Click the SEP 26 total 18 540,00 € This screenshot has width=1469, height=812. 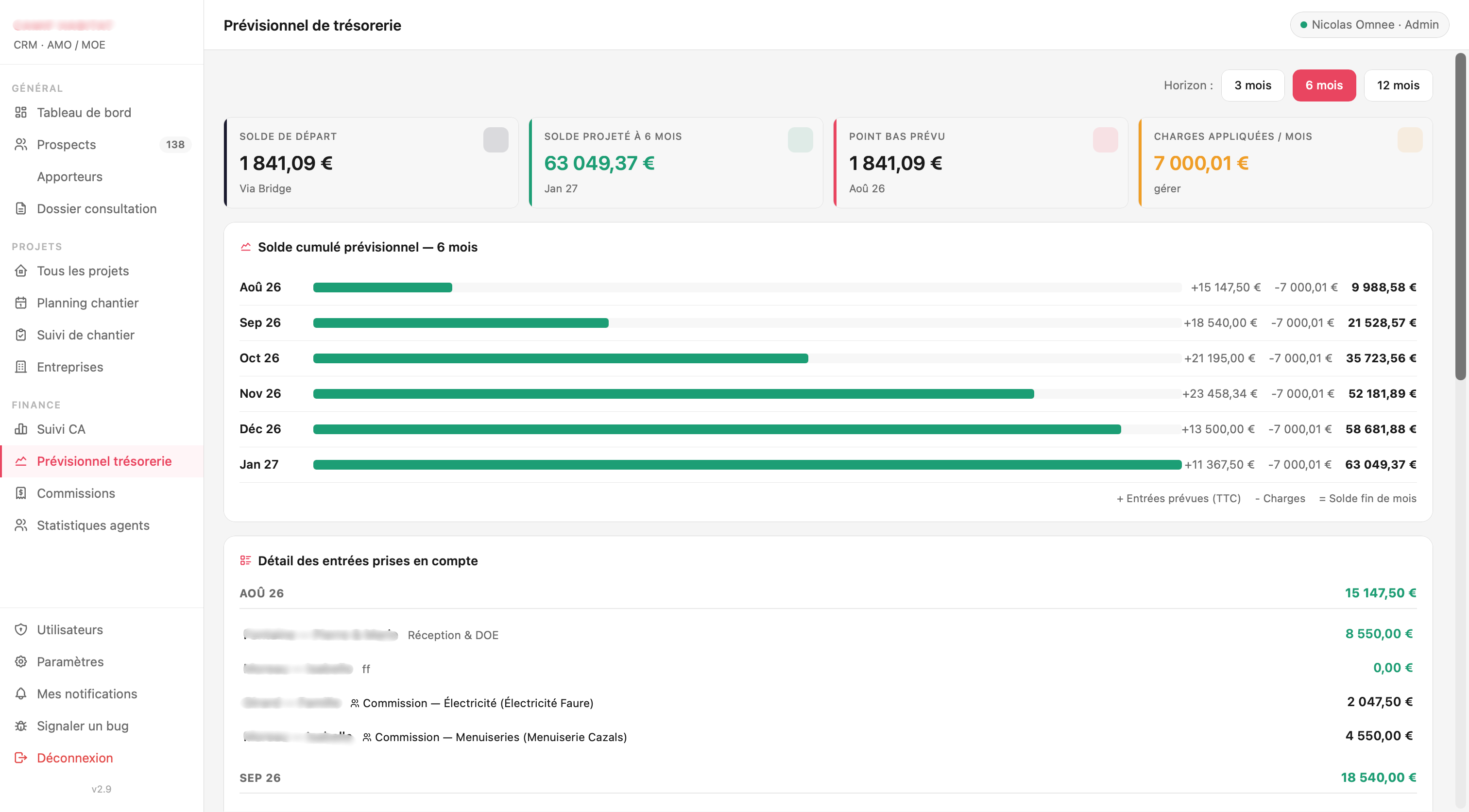tap(1378, 778)
